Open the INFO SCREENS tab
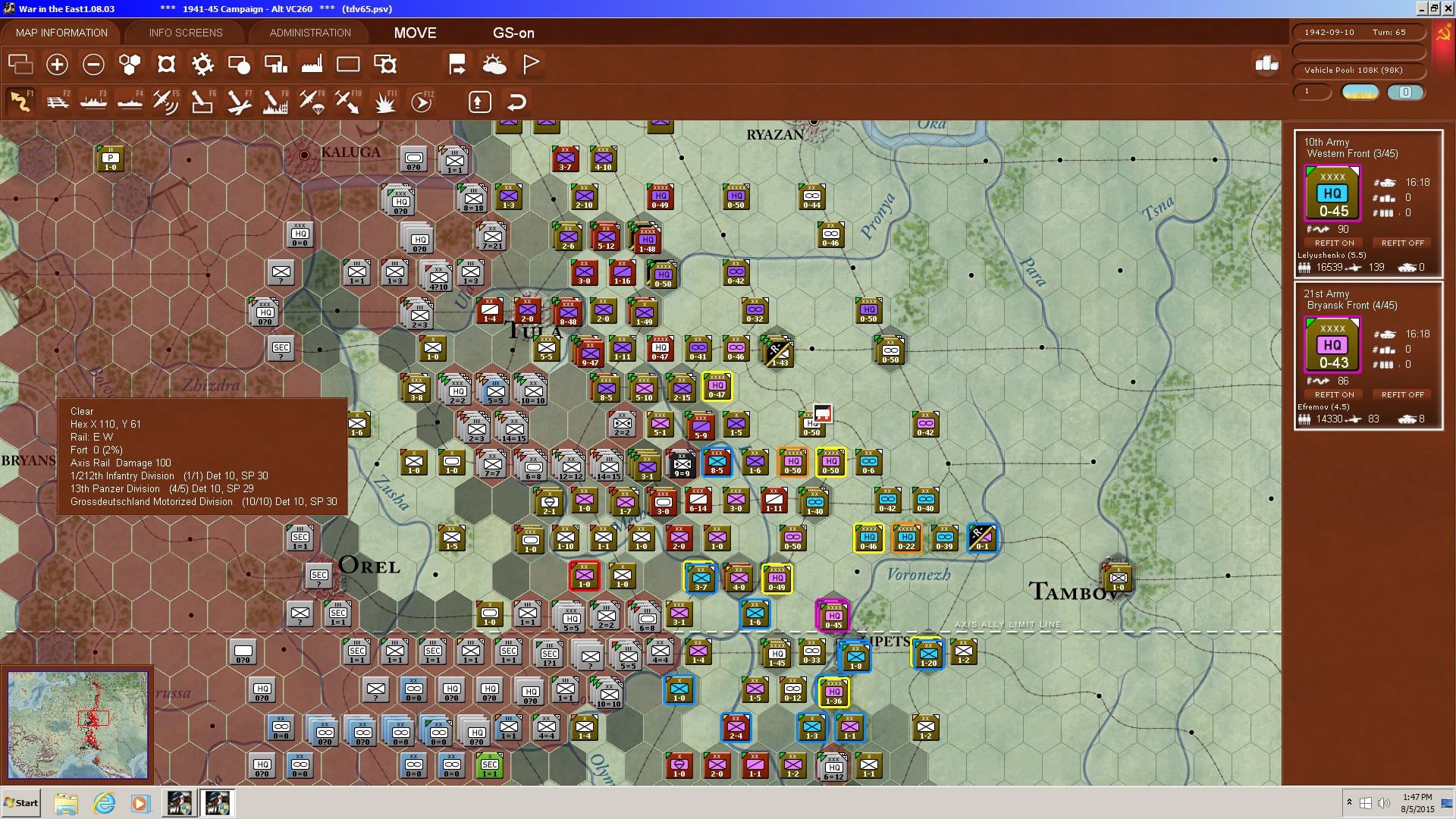This screenshot has width=1456, height=819. pos(186,33)
